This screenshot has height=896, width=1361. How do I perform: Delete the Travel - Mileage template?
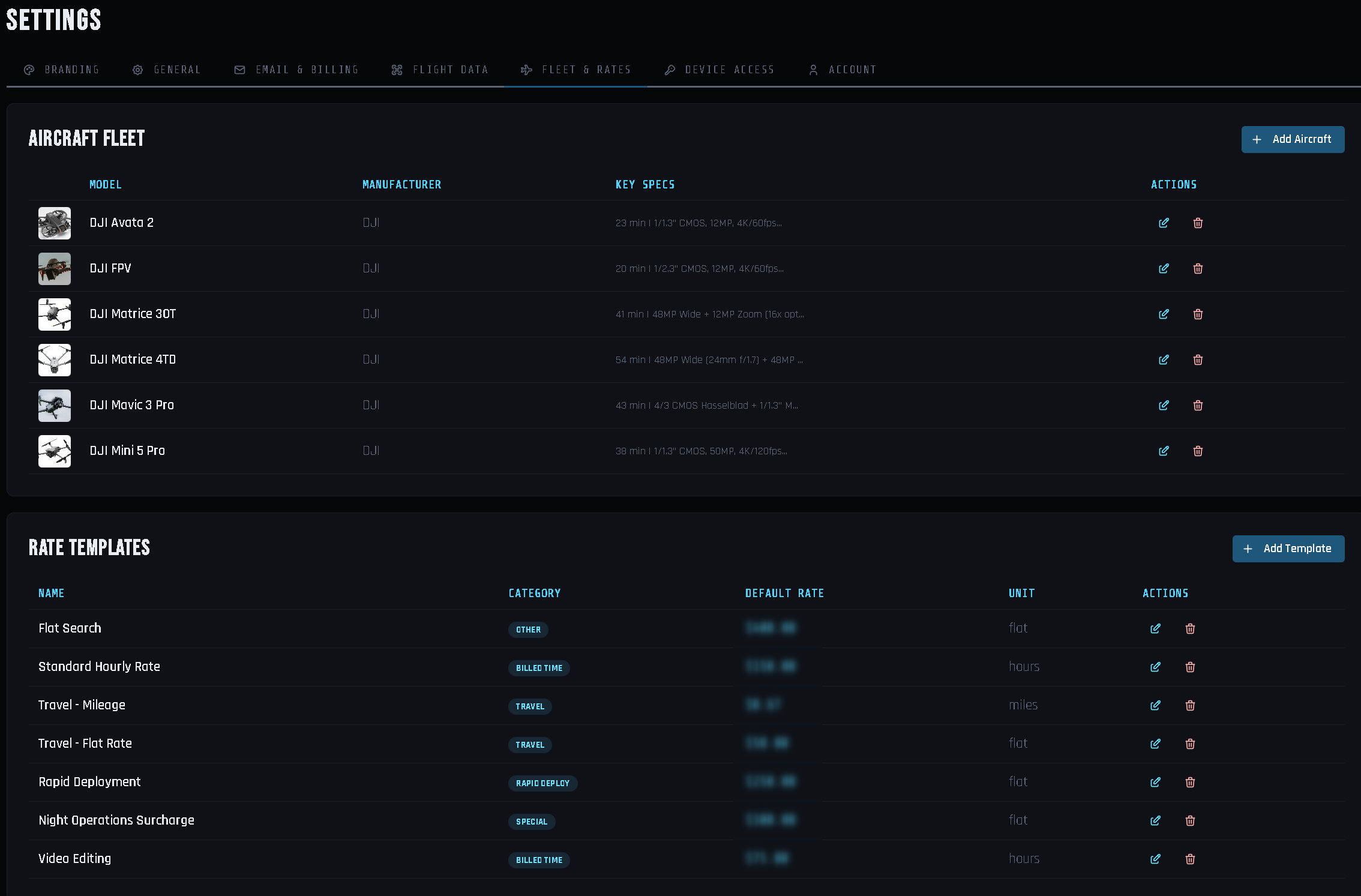tap(1190, 705)
